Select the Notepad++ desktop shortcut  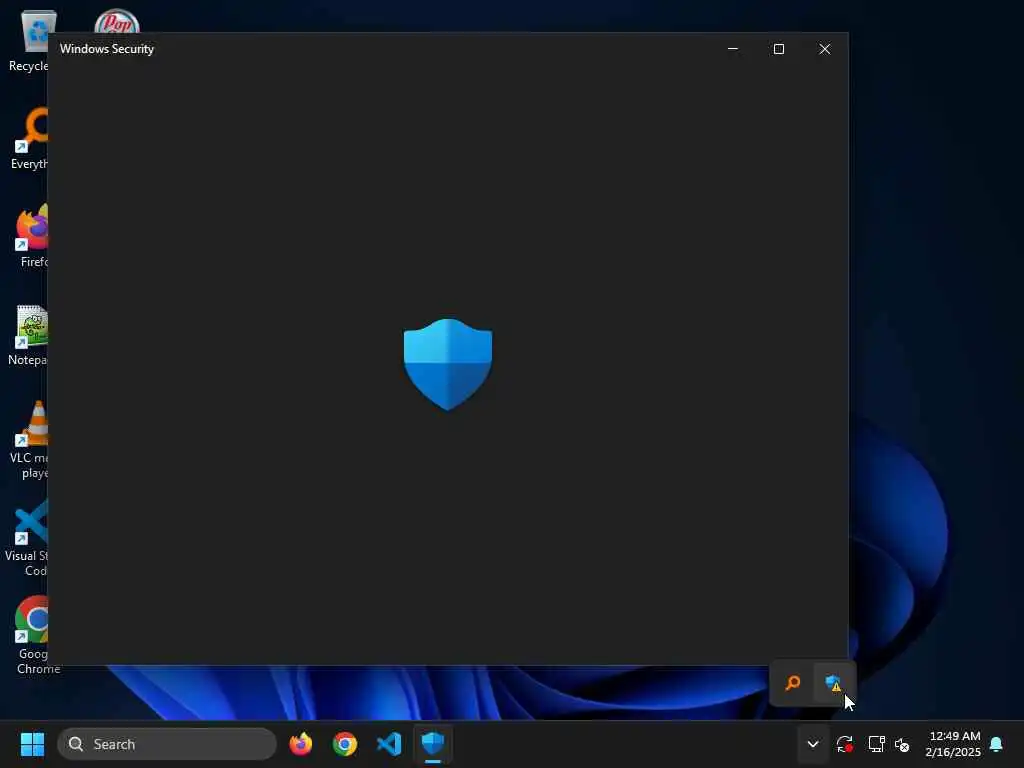click(x=29, y=334)
